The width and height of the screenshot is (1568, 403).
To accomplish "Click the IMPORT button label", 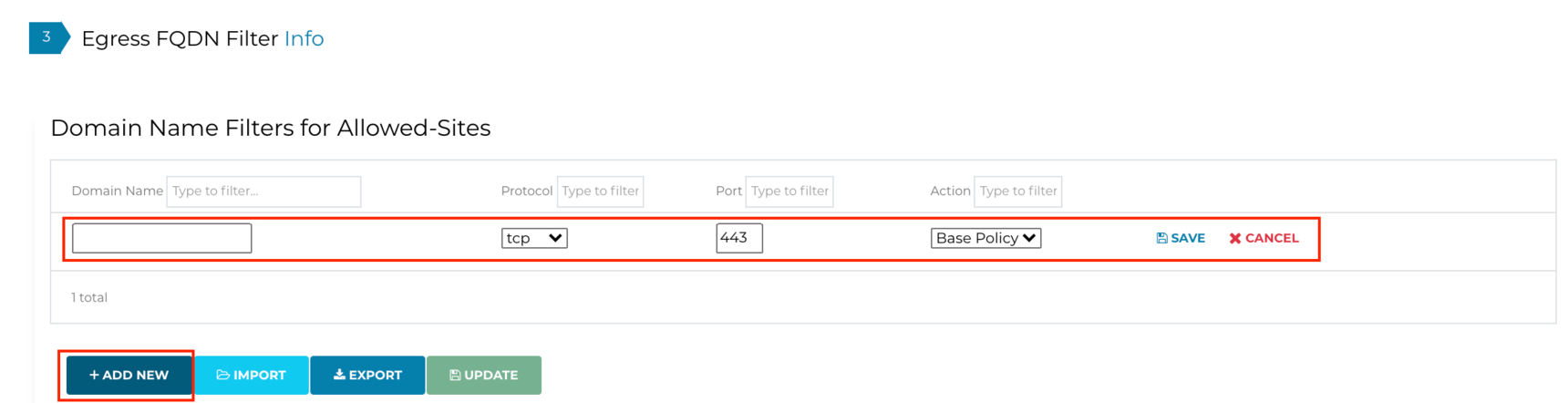I will coord(260,375).
